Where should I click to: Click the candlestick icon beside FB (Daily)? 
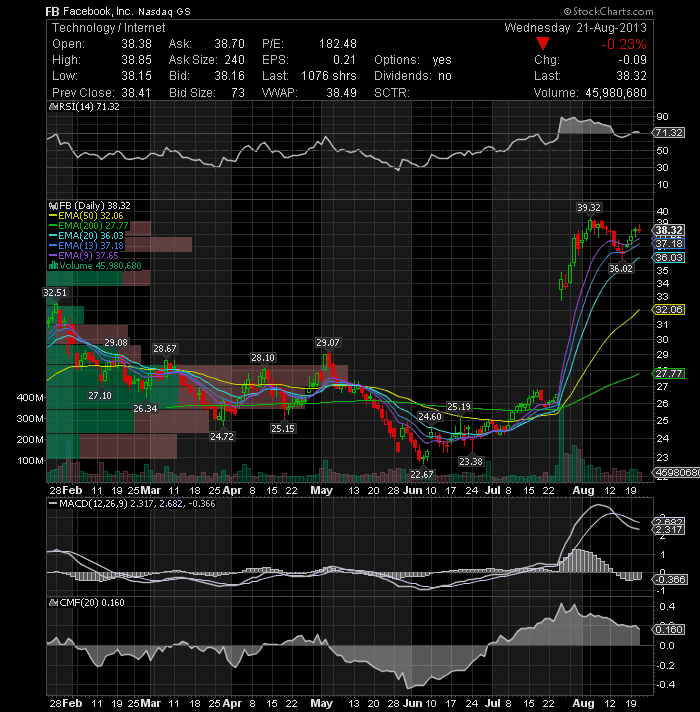coord(53,206)
